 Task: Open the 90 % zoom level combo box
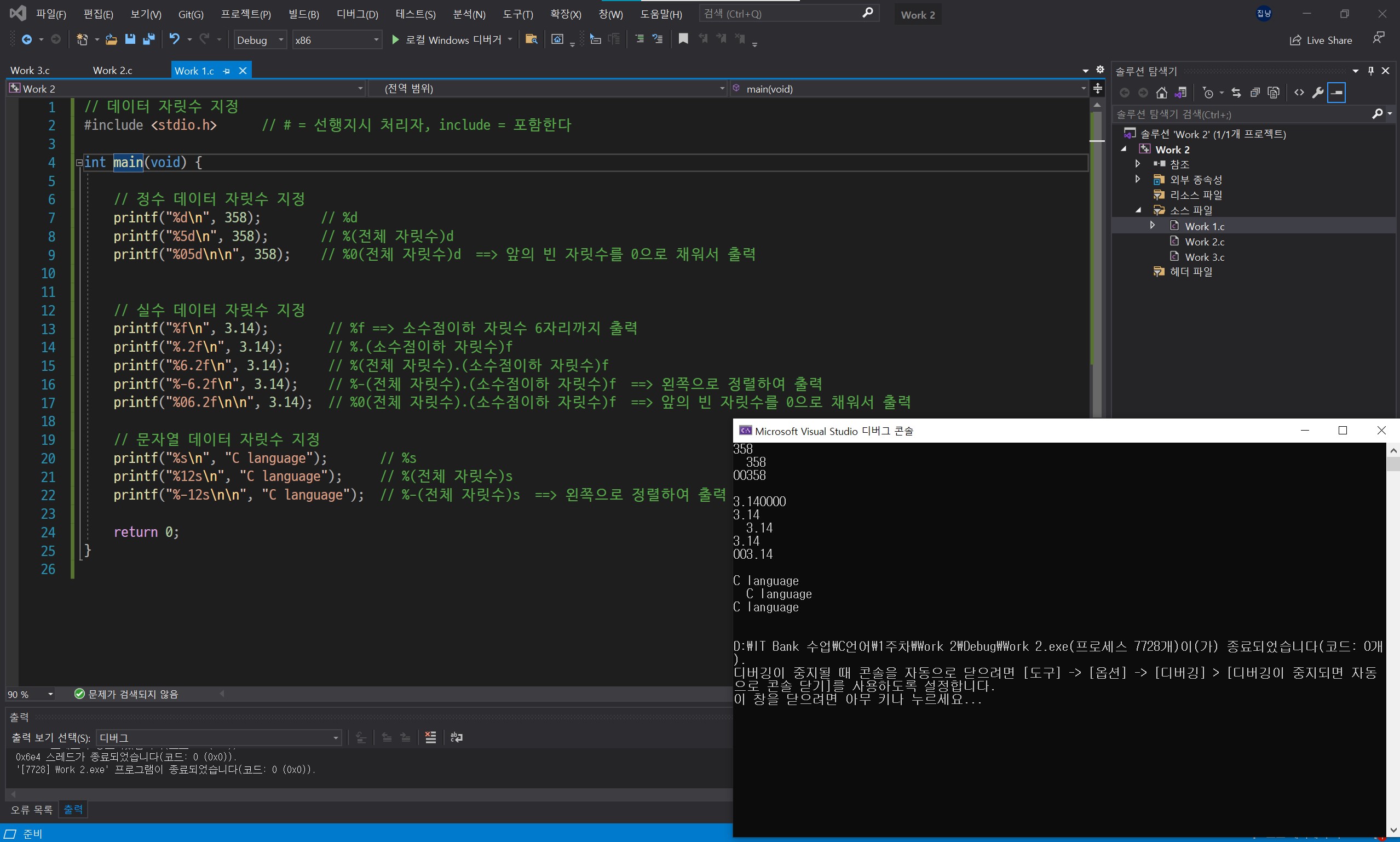31,694
